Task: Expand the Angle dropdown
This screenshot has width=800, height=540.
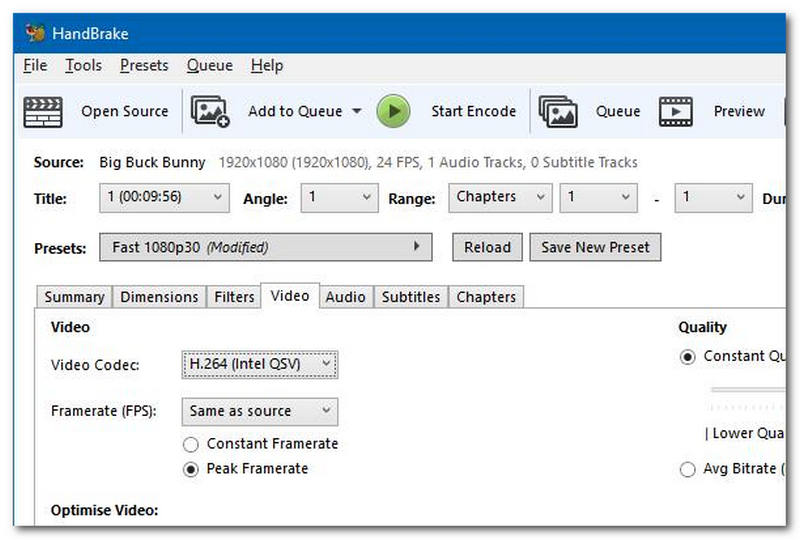Action: (339, 198)
